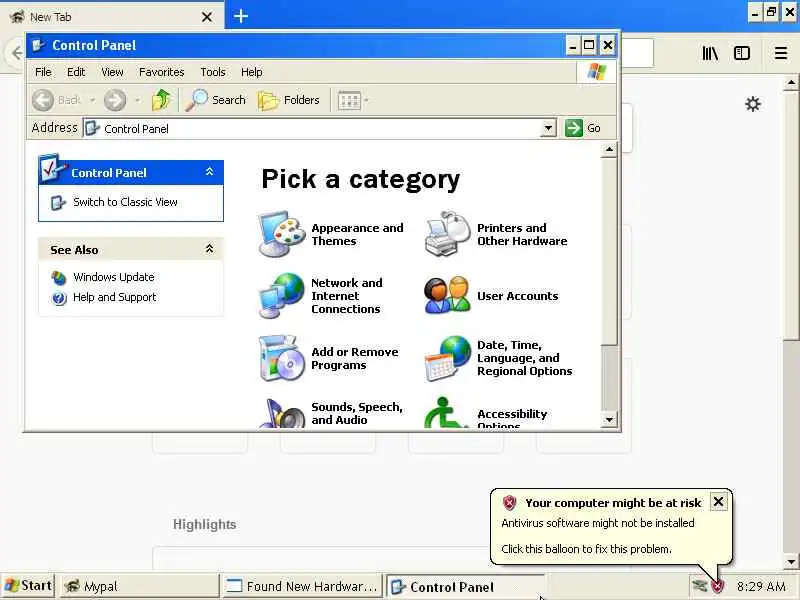Screen dimensions: 800x600
Task: Click the green Go arrow button
Action: pyautogui.click(x=573, y=128)
